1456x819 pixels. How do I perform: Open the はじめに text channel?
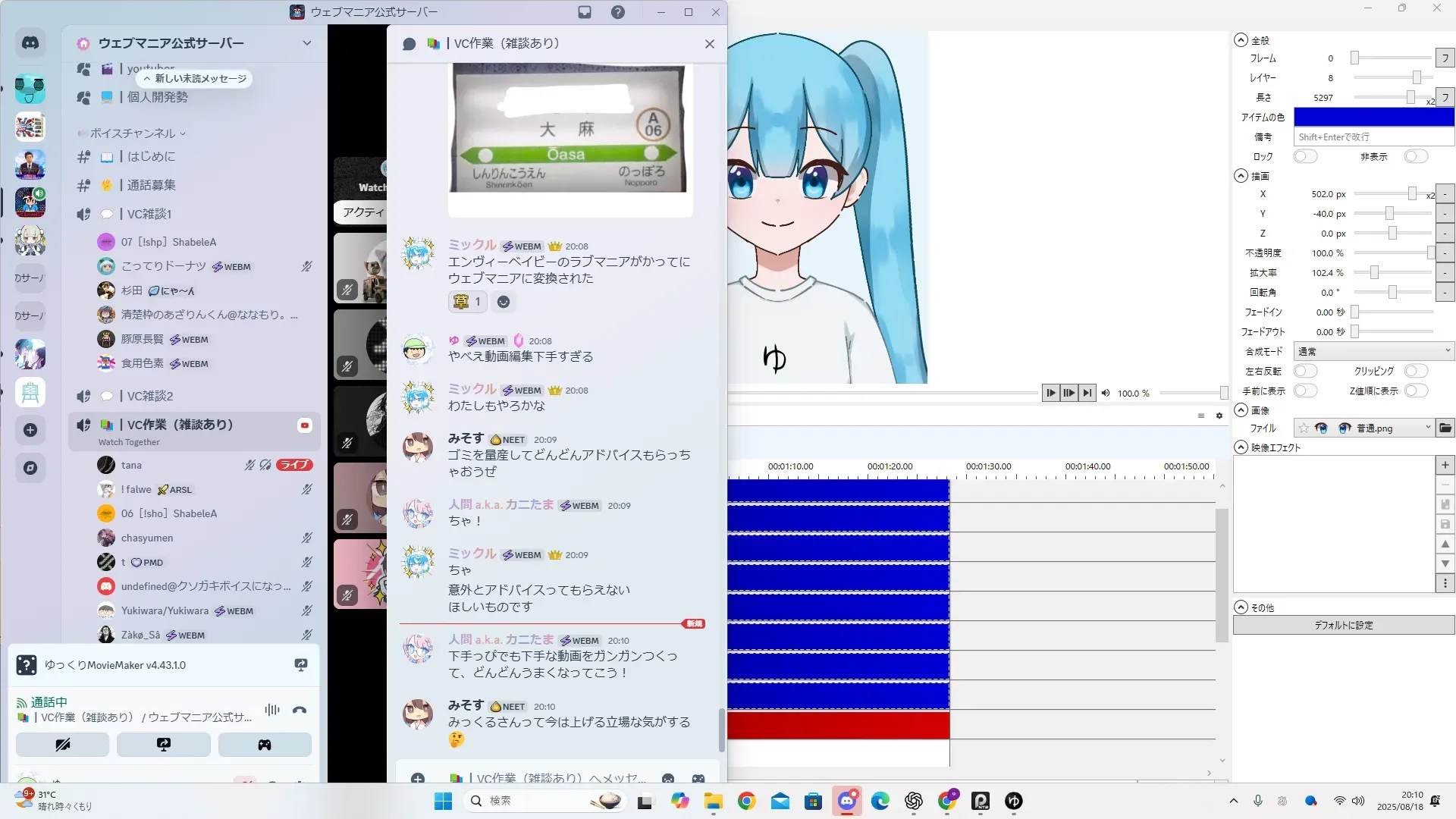151,156
